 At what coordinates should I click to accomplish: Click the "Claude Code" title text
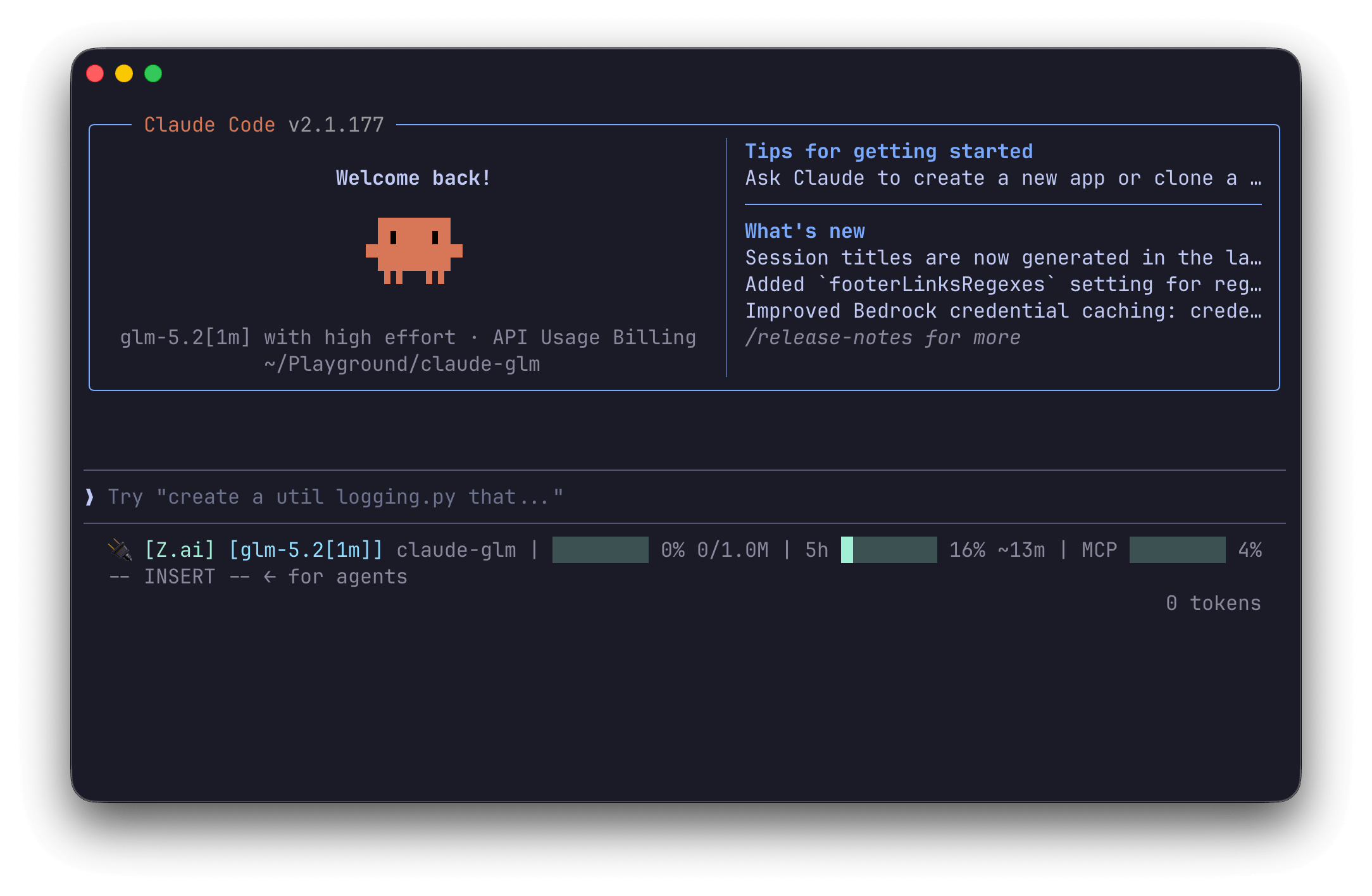[x=209, y=125]
